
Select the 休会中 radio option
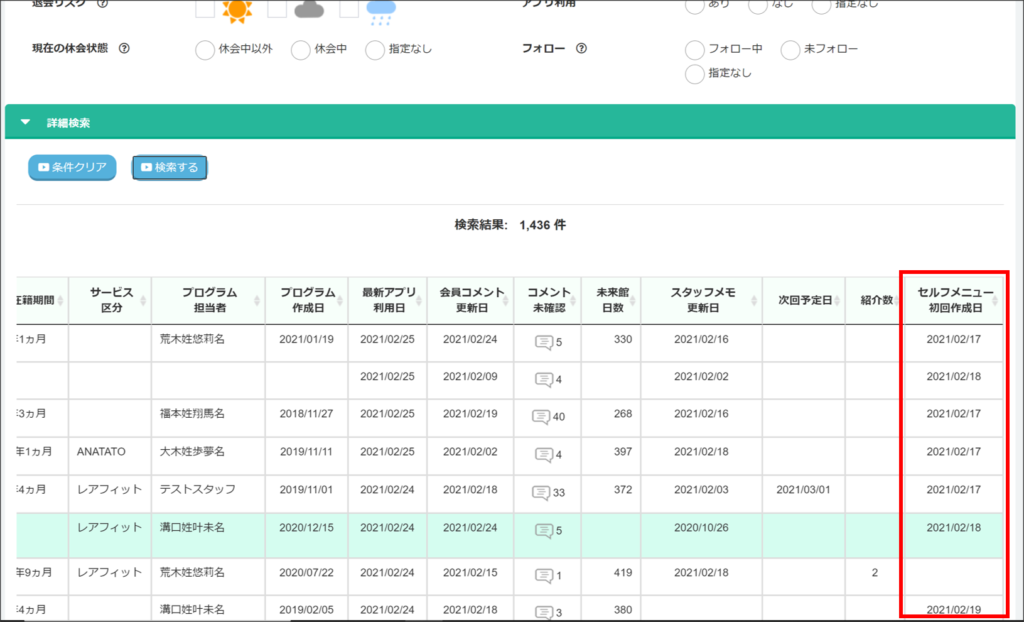pyautogui.click(x=302, y=49)
